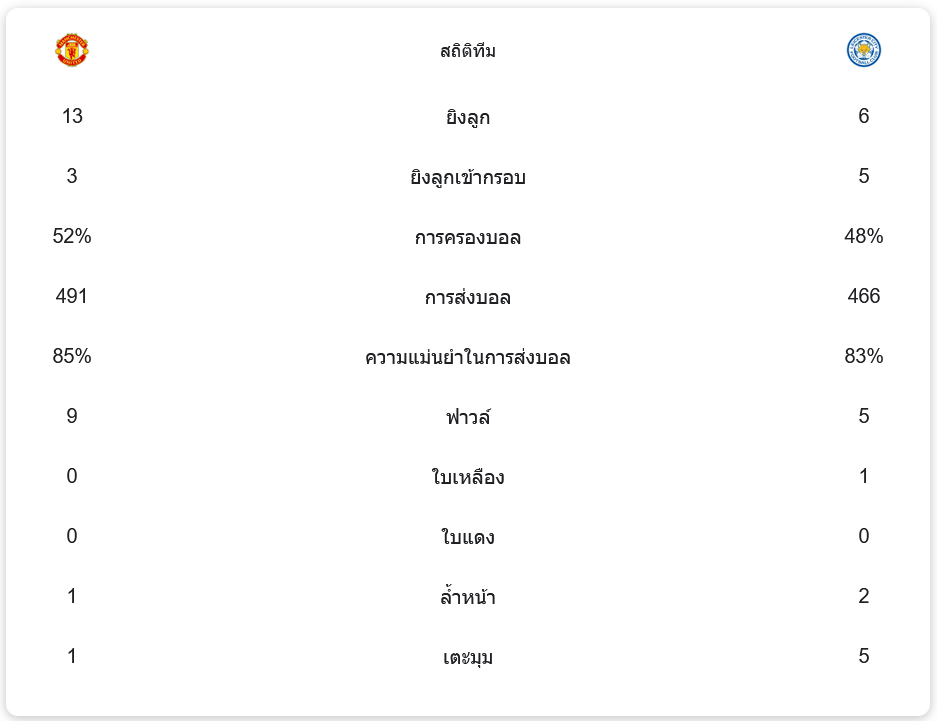Select the 85% pass accuracy value
Image resolution: width=937 pixels, height=721 pixels.
(x=72, y=356)
